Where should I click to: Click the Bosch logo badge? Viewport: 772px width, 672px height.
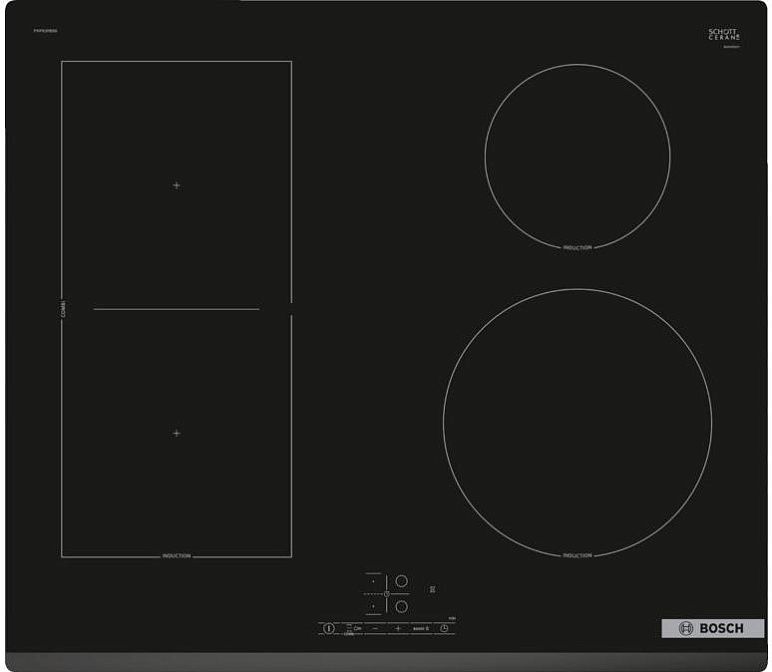(x=712, y=628)
